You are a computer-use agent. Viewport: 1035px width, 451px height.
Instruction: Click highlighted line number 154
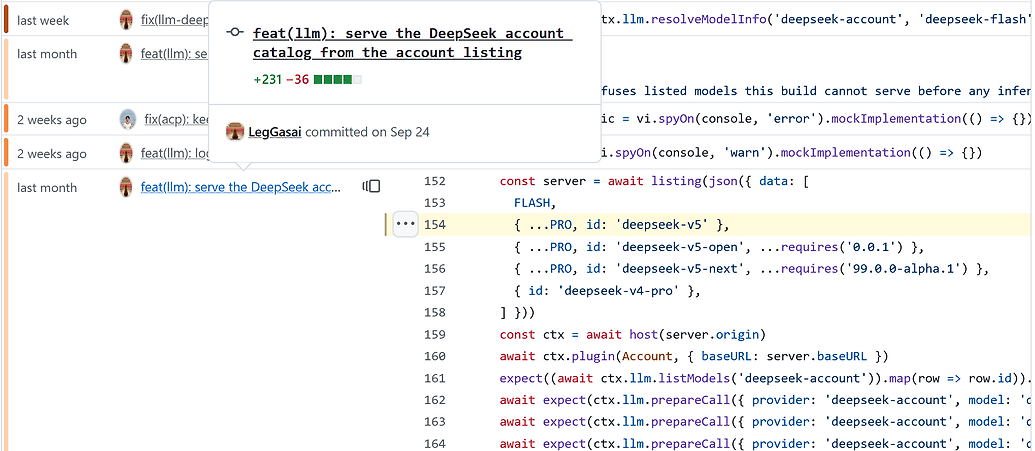pyautogui.click(x=435, y=225)
